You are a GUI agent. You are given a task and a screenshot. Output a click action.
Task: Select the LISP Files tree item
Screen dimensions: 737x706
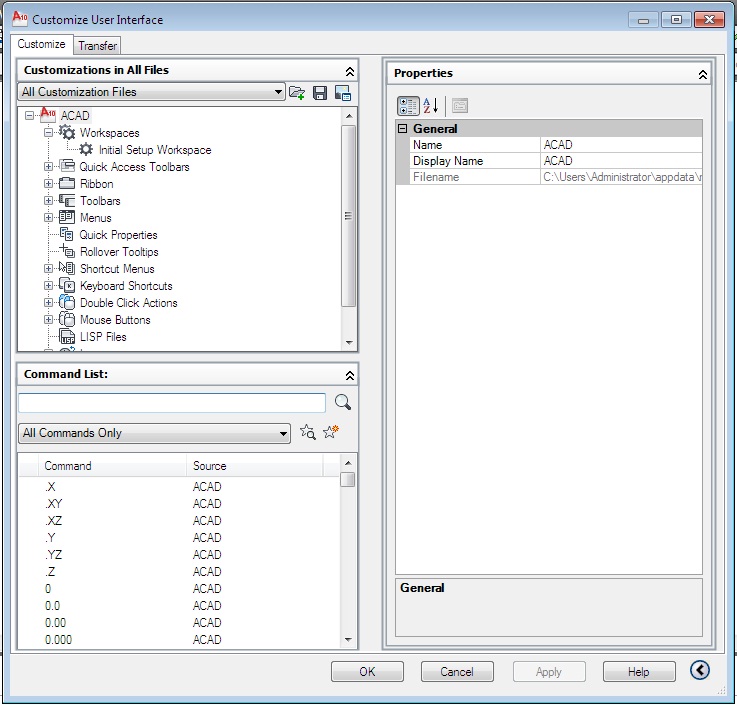click(x=103, y=337)
